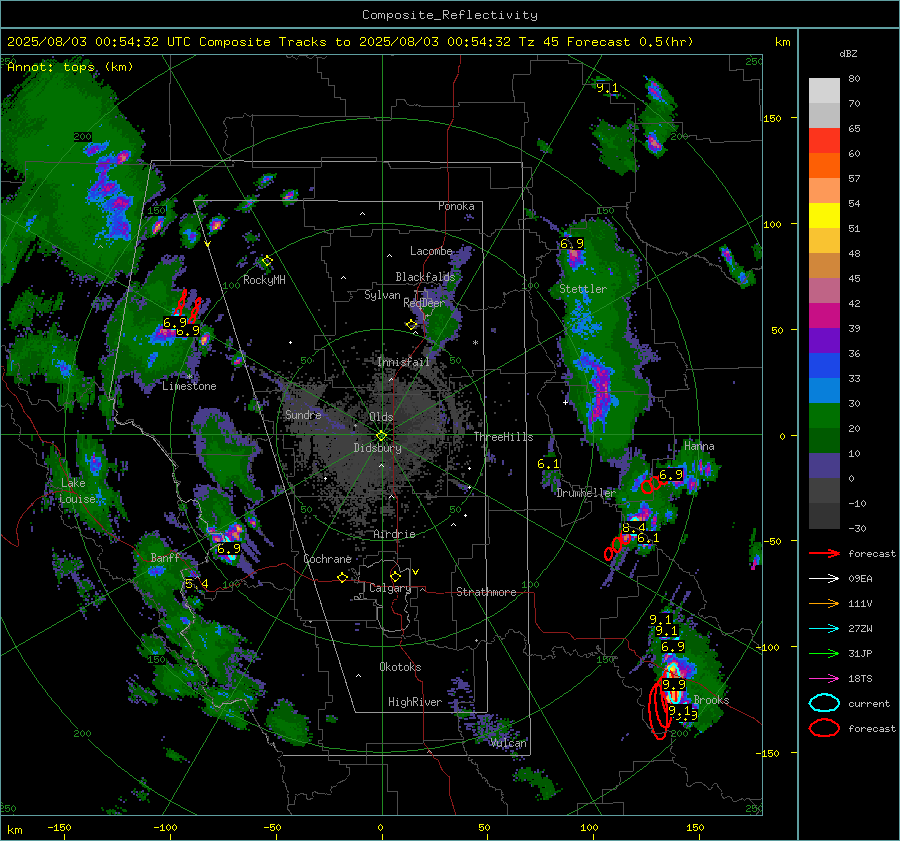Click the Composite_Reflectivity title text
This screenshot has width=900, height=841.
[x=450, y=15]
